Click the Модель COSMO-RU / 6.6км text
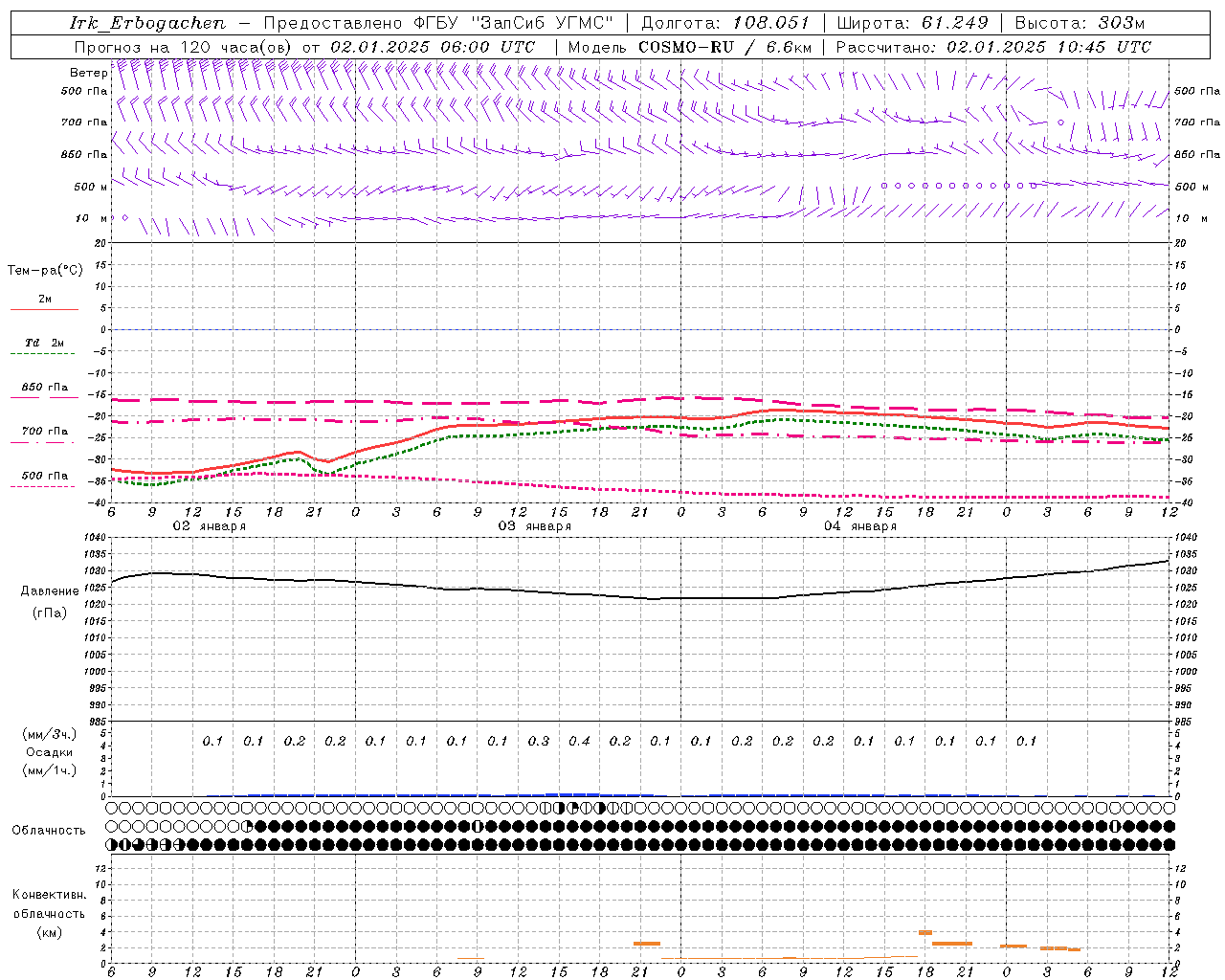 click(x=689, y=47)
